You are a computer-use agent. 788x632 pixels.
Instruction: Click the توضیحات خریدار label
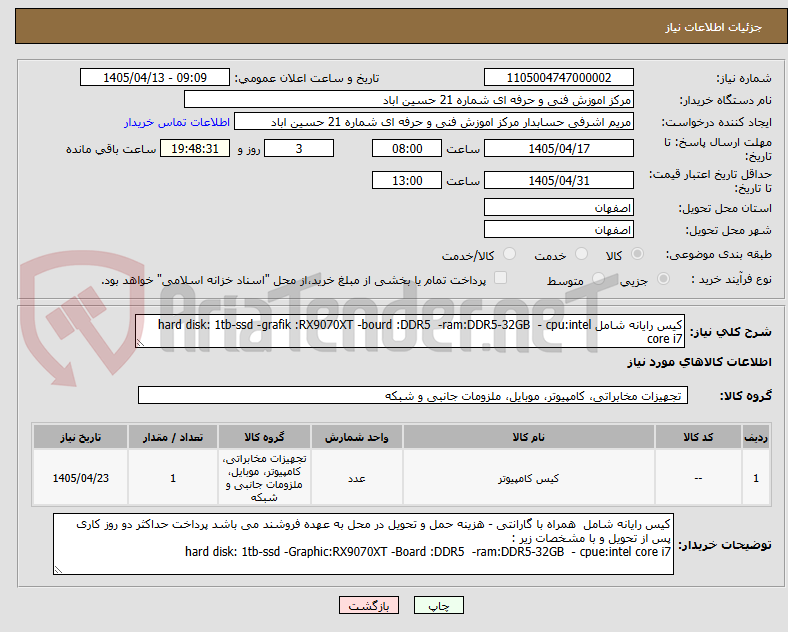tap(725, 545)
